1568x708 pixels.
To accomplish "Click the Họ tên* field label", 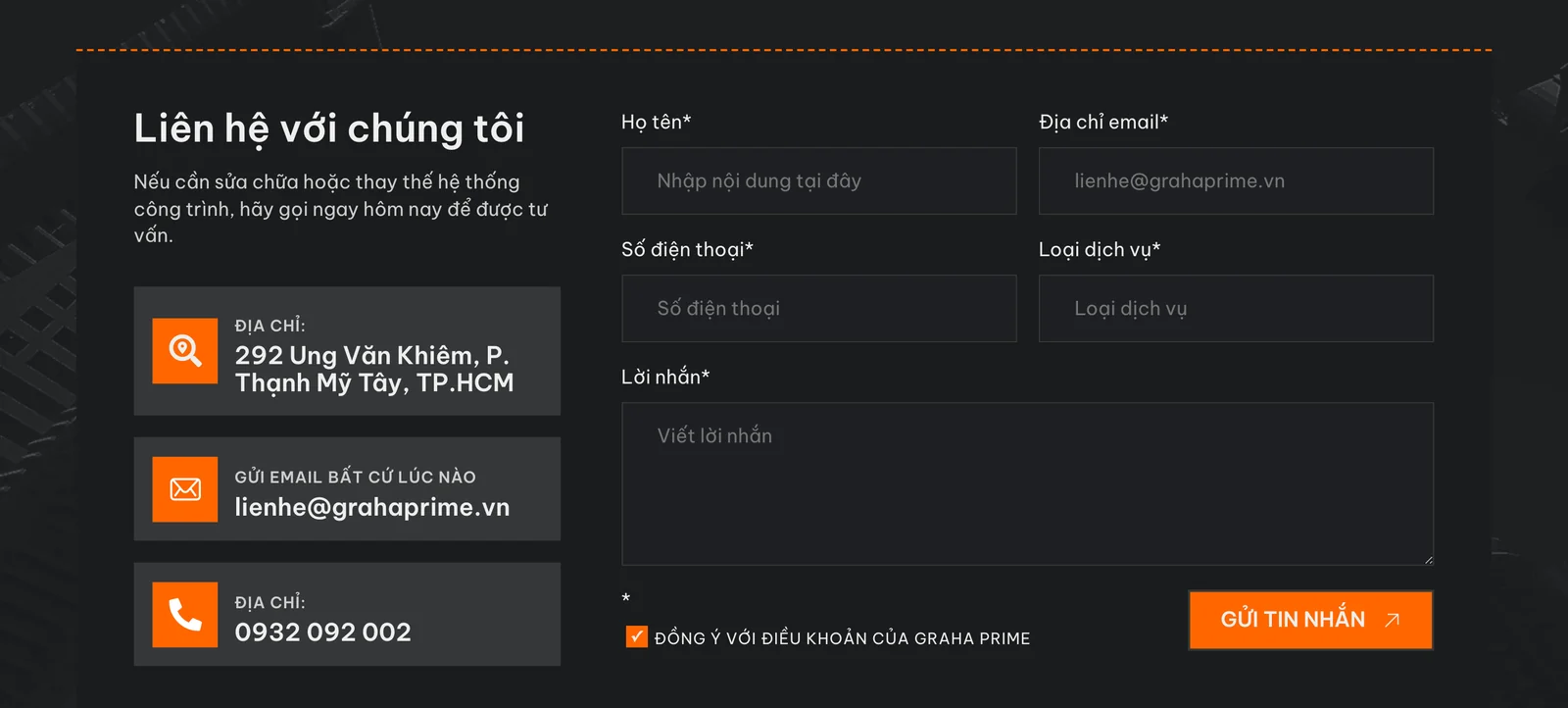I will pos(657,123).
